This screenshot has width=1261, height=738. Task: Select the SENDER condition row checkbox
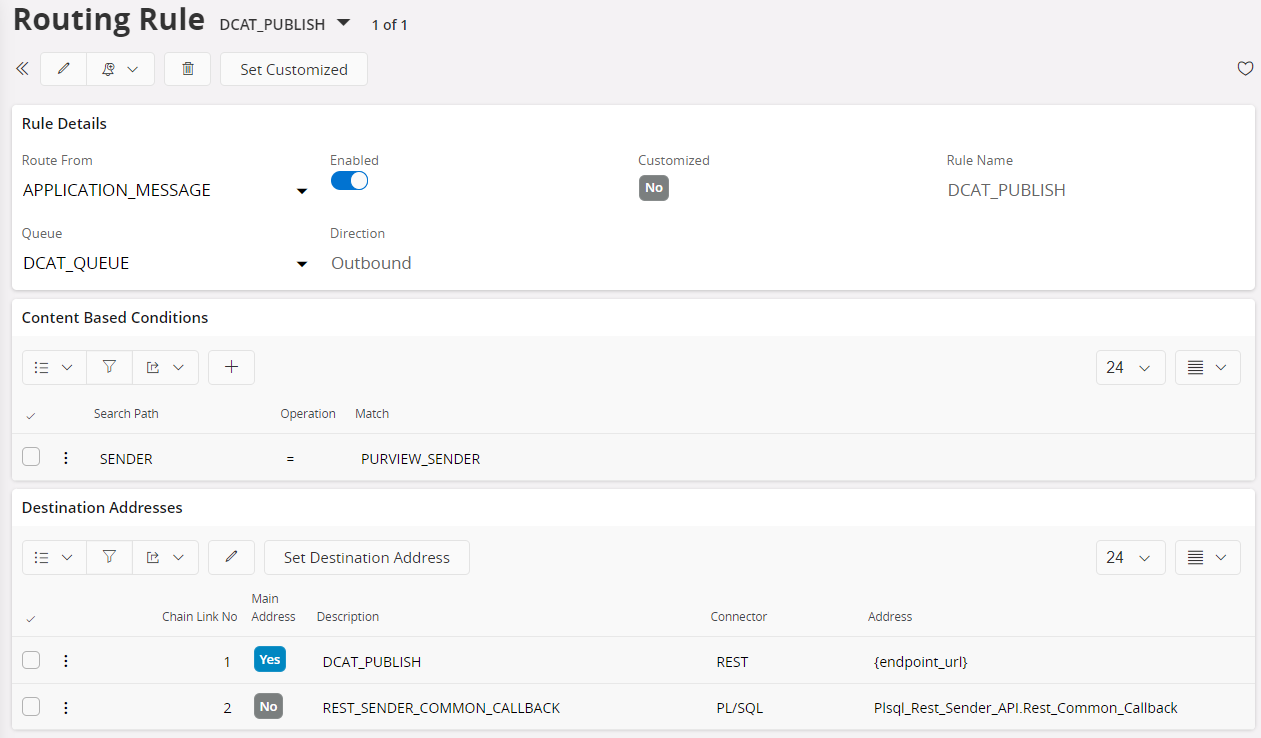[x=31, y=457]
